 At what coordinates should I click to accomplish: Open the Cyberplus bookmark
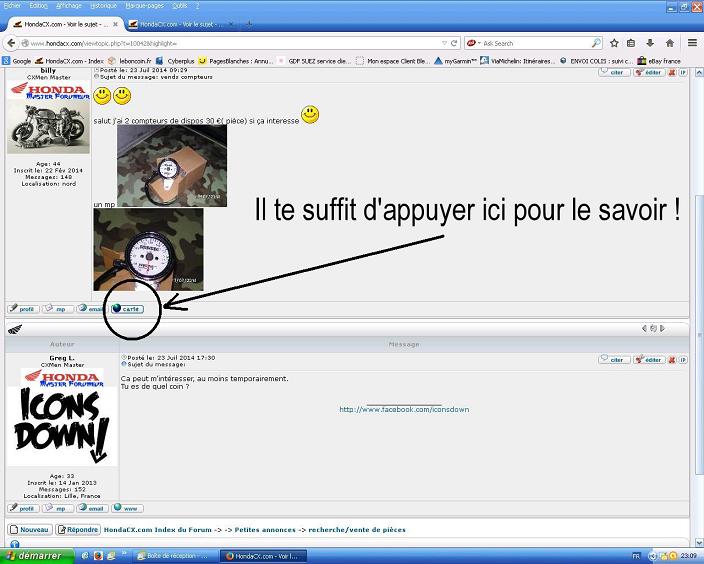[176, 61]
